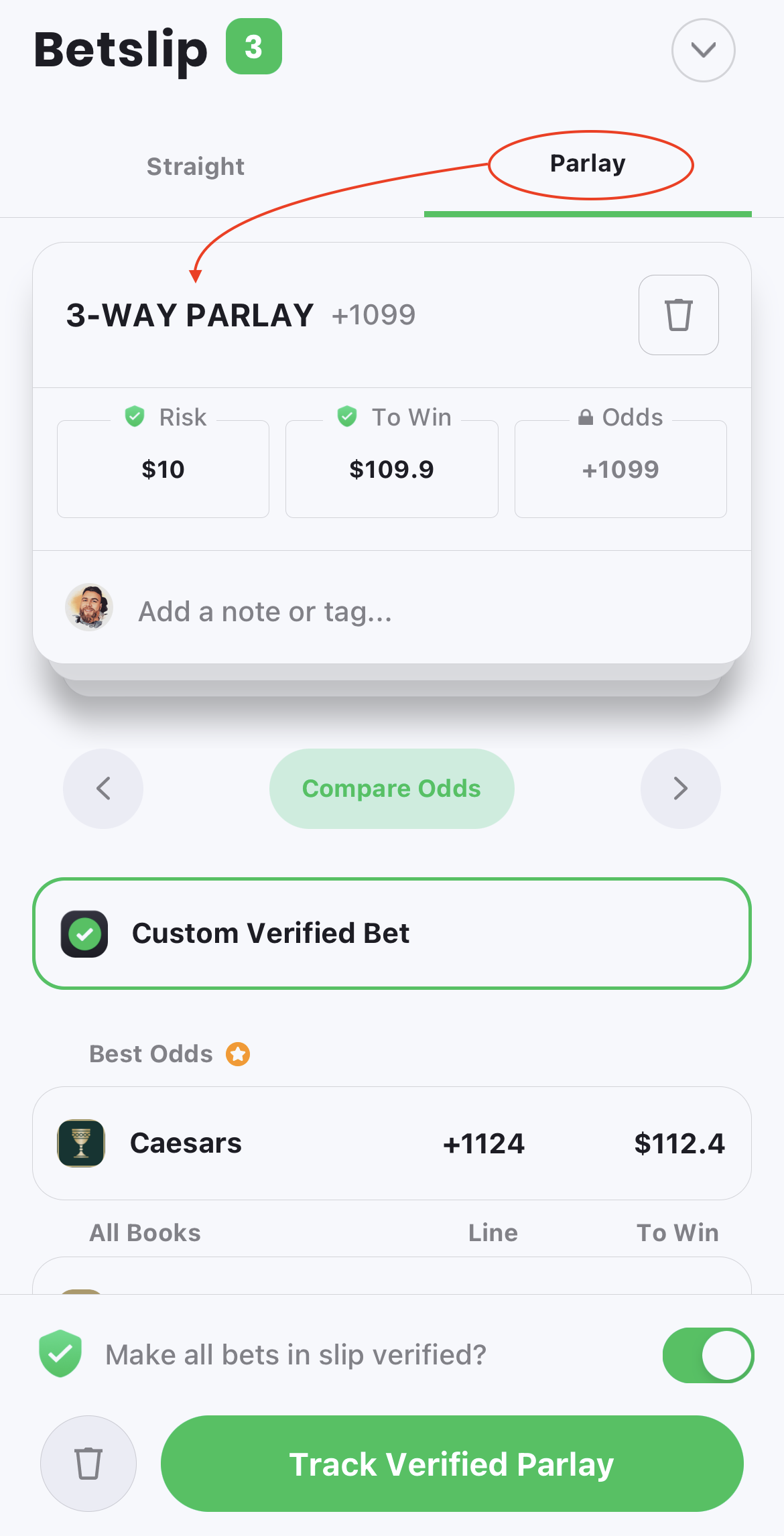784x1536 pixels.
Task: Toggle off make all bets verified switch
Action: click(708, 1355)
